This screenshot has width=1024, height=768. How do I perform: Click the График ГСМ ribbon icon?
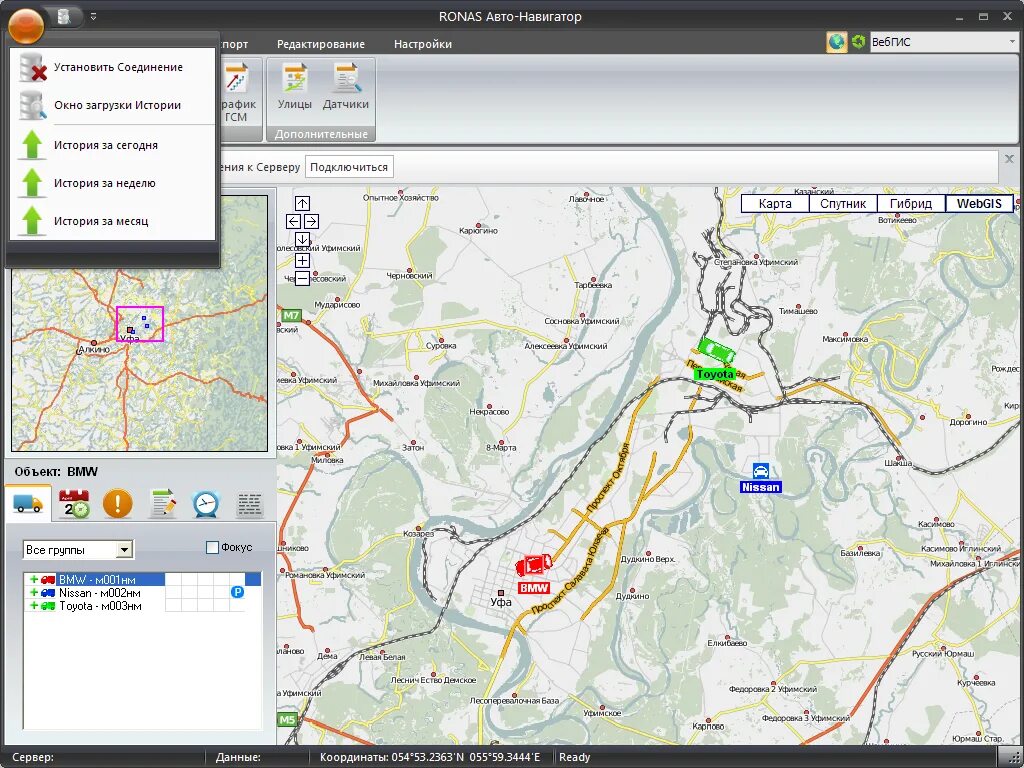pos(239,92)
